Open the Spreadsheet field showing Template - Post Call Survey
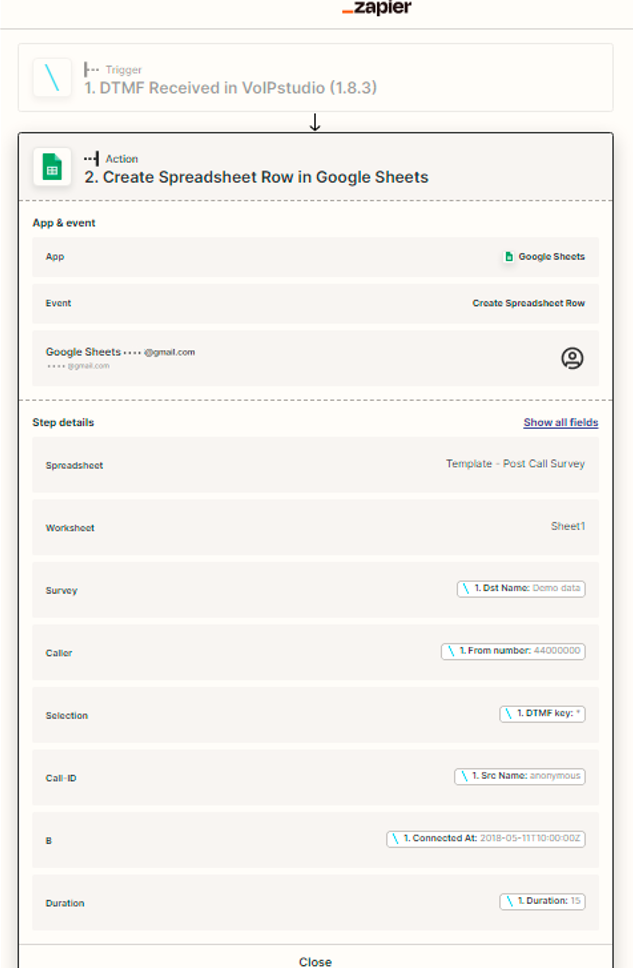Image resolution: width=633 pixels, height=968 pixels. pos(315,465)
